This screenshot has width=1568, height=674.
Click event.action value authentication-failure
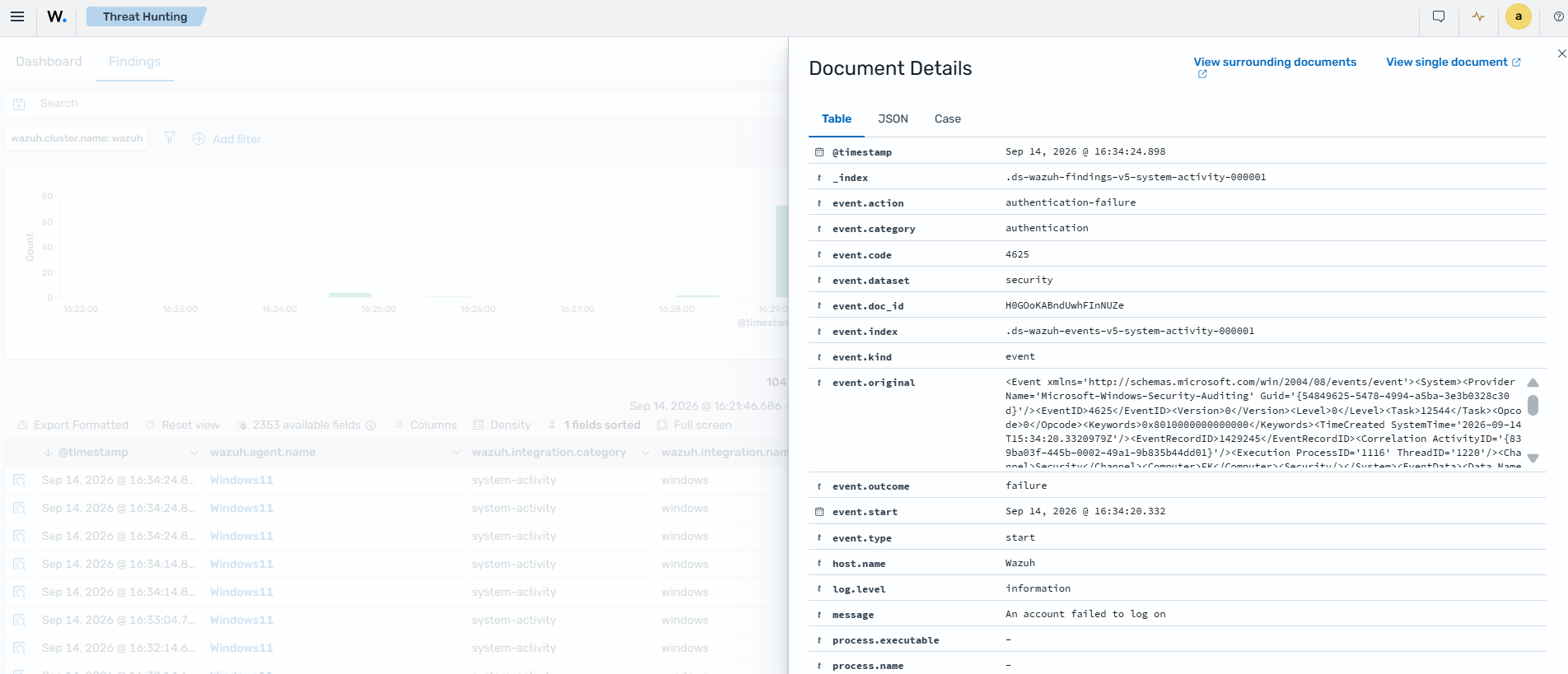pos(1071,202)
